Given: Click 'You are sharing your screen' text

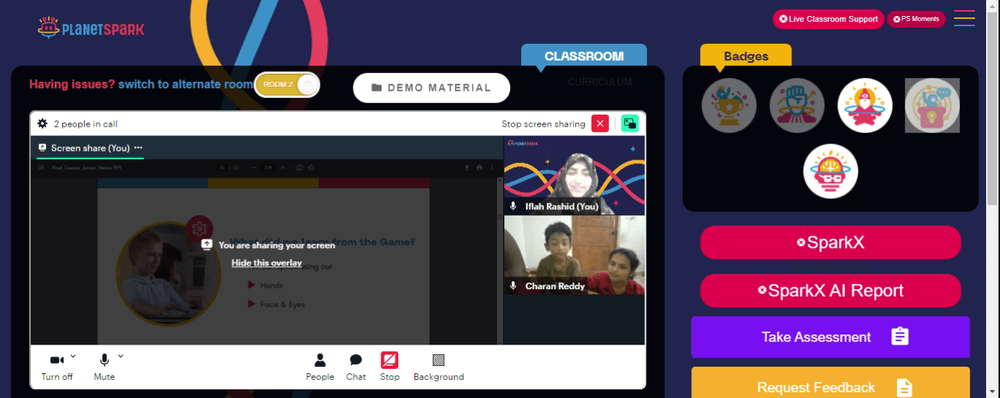Looking at the screenshot, I should (277, 245).
